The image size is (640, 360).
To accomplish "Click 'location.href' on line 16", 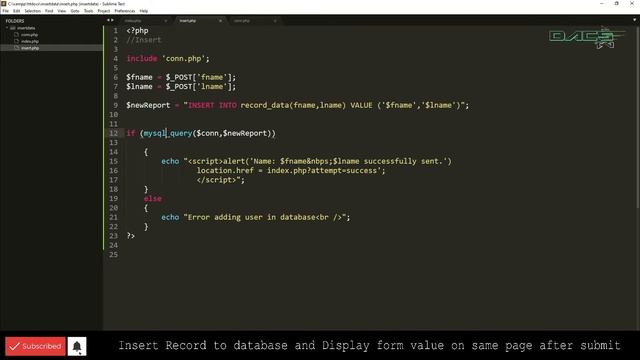I will 225,171.
